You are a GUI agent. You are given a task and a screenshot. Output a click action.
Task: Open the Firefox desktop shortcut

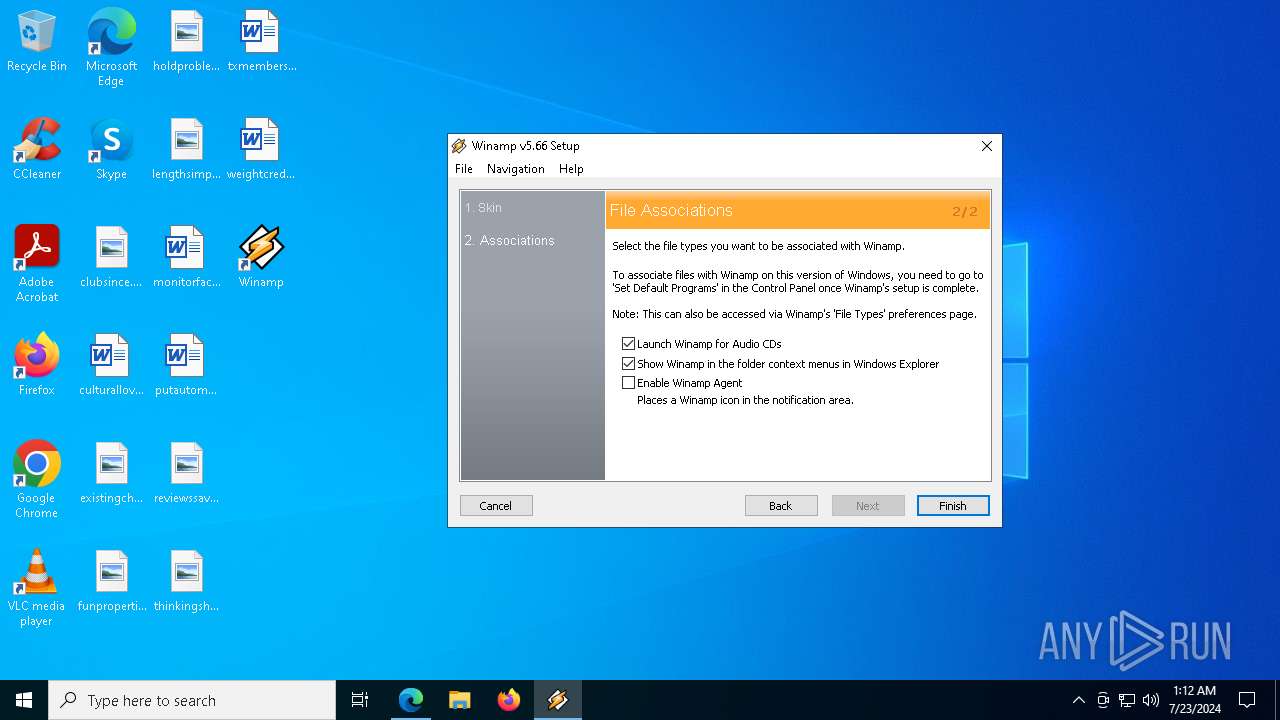[37, 366]
